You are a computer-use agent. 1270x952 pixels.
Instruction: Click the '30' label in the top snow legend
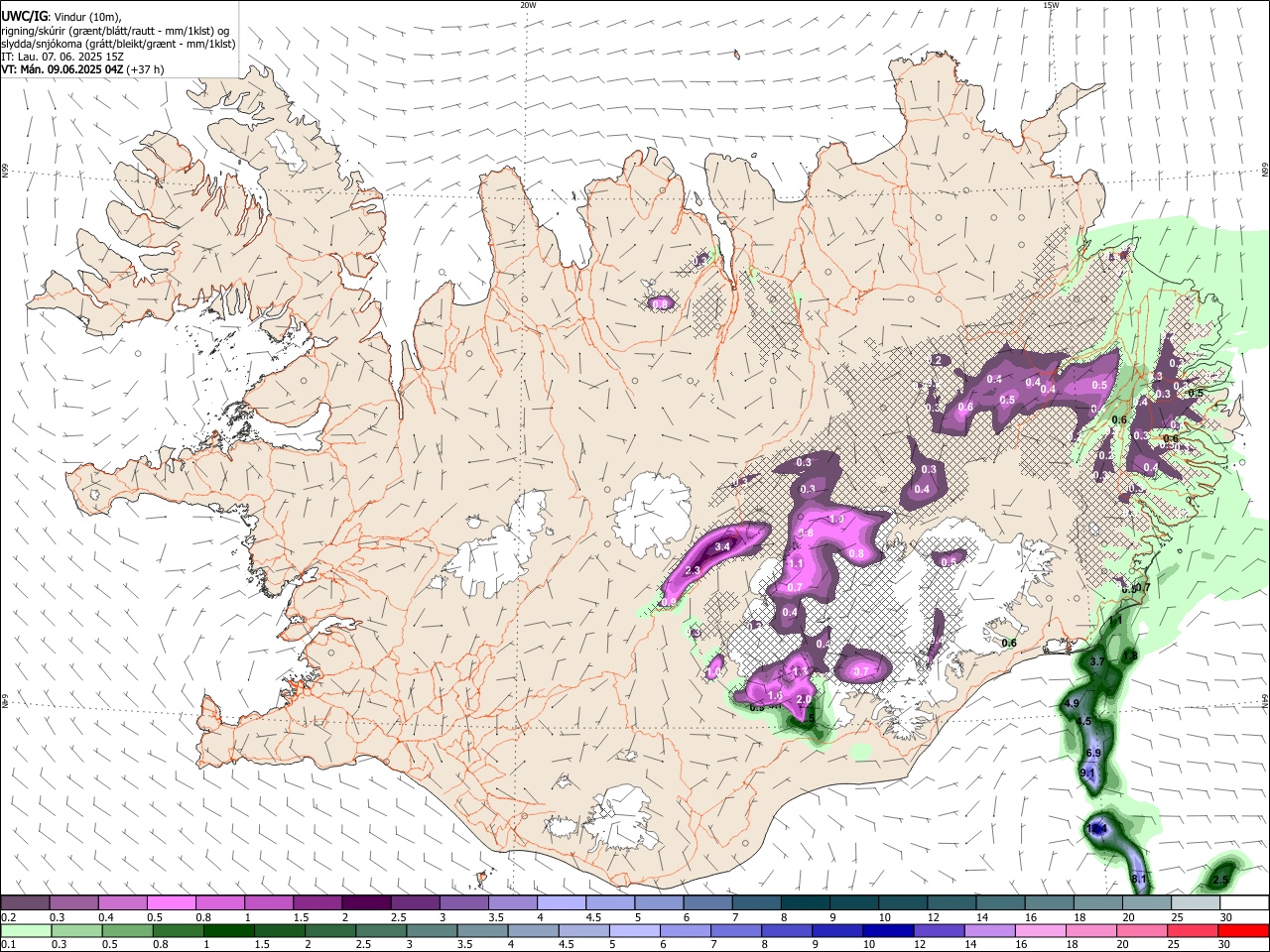(1225, 917)
